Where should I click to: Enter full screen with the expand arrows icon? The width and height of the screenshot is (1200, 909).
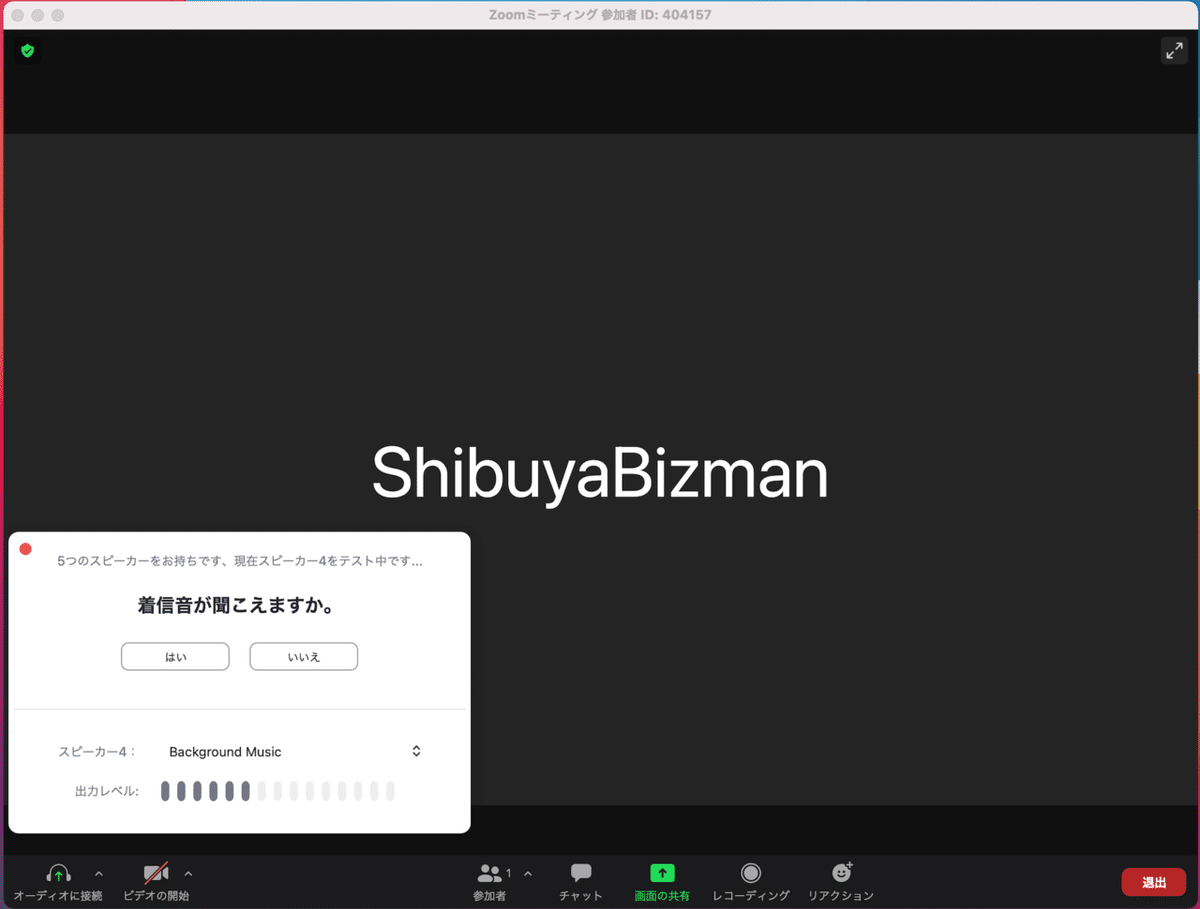click(x=1174, y=51)
